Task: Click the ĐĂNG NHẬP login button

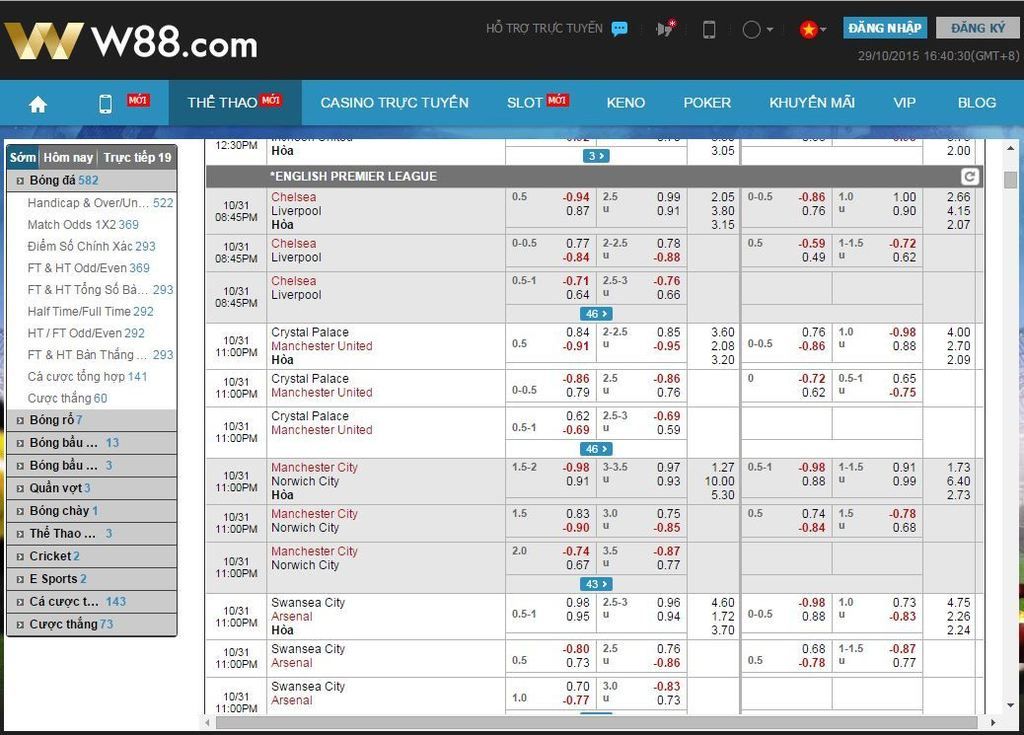Action: point(885,28)
